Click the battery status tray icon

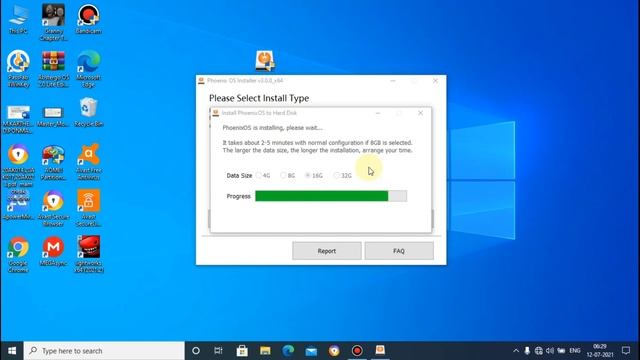click(561, 351)
